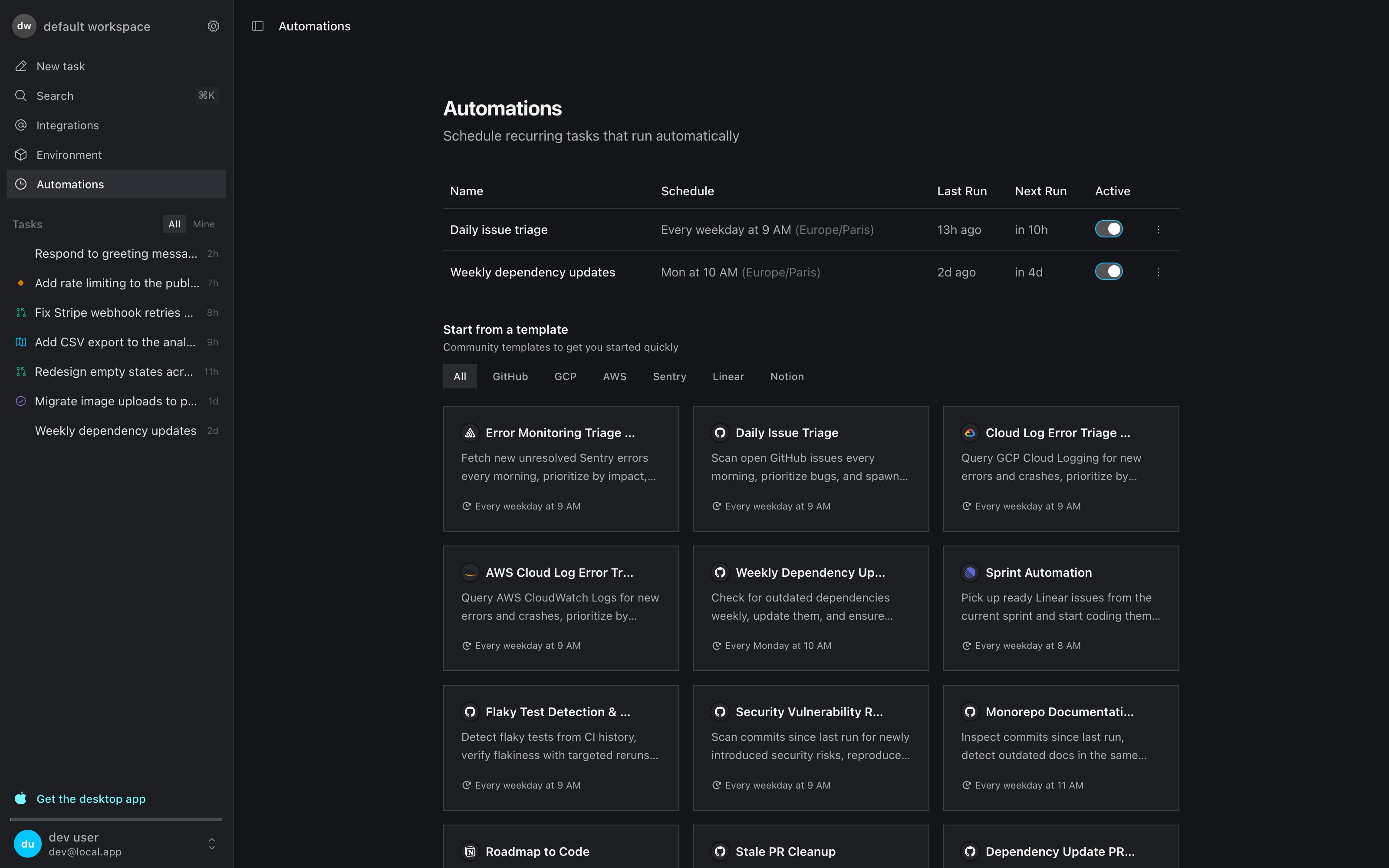Open the more menu for Daily issue triage

1158,230
